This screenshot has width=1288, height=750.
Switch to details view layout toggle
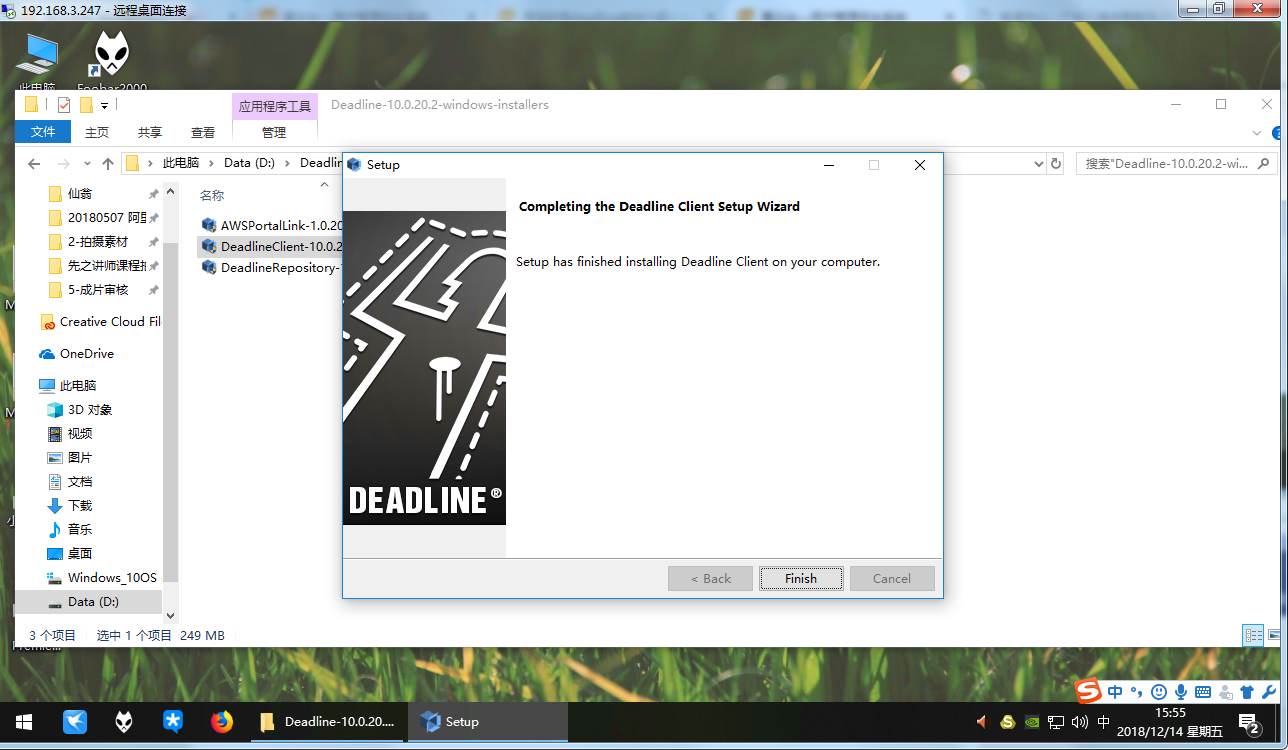pos(1252,635)
